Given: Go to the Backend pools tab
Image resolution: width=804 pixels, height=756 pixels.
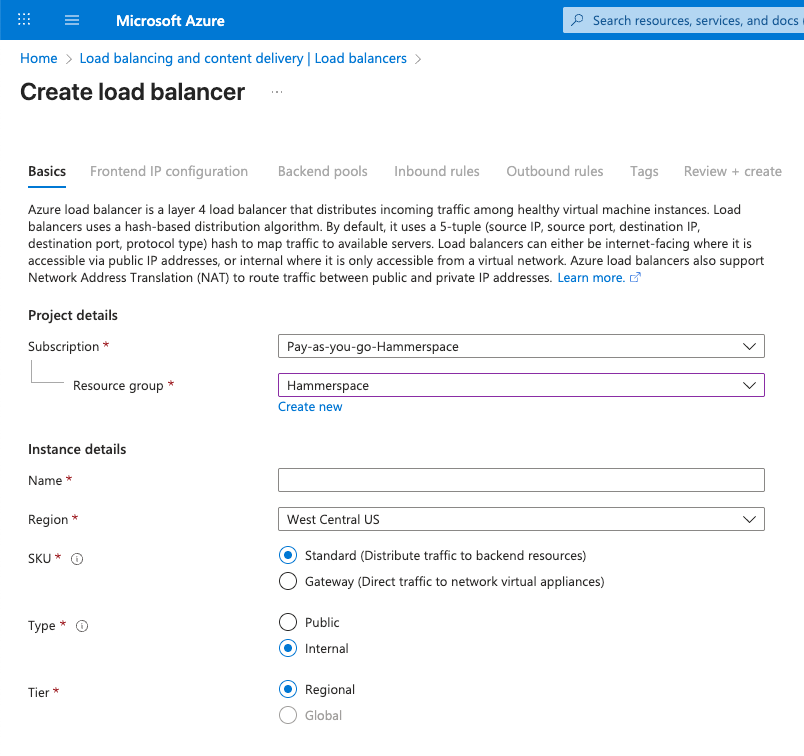Looking at the screenshot, I should (323, 171).
